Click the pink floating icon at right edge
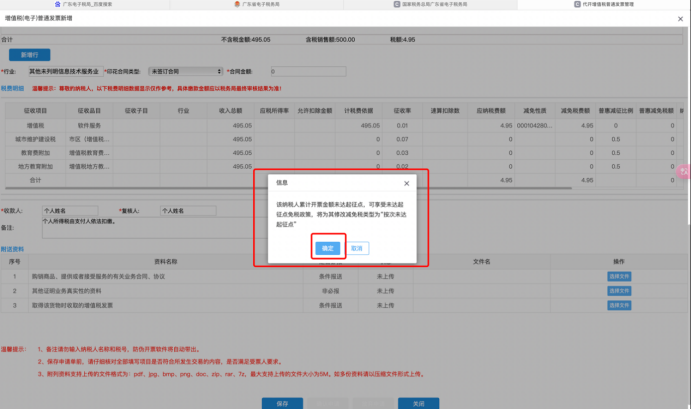The image size is (692, 409). click(x=684, y=171)
